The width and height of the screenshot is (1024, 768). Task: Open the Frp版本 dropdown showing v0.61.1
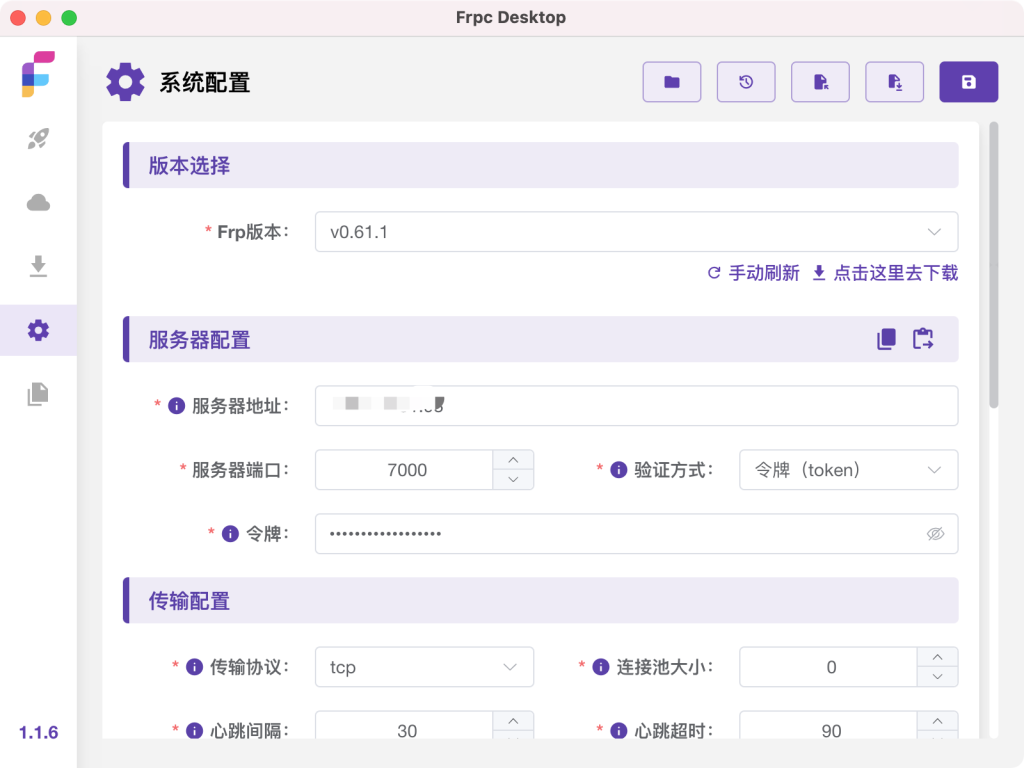pyautogui.click(x=636, y=232)
